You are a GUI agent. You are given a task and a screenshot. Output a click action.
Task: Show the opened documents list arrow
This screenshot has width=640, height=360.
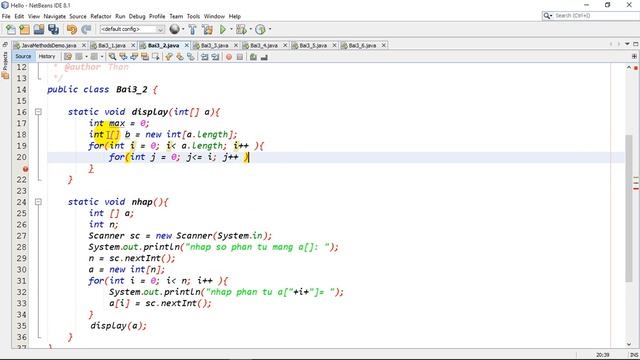coord(627,44)
